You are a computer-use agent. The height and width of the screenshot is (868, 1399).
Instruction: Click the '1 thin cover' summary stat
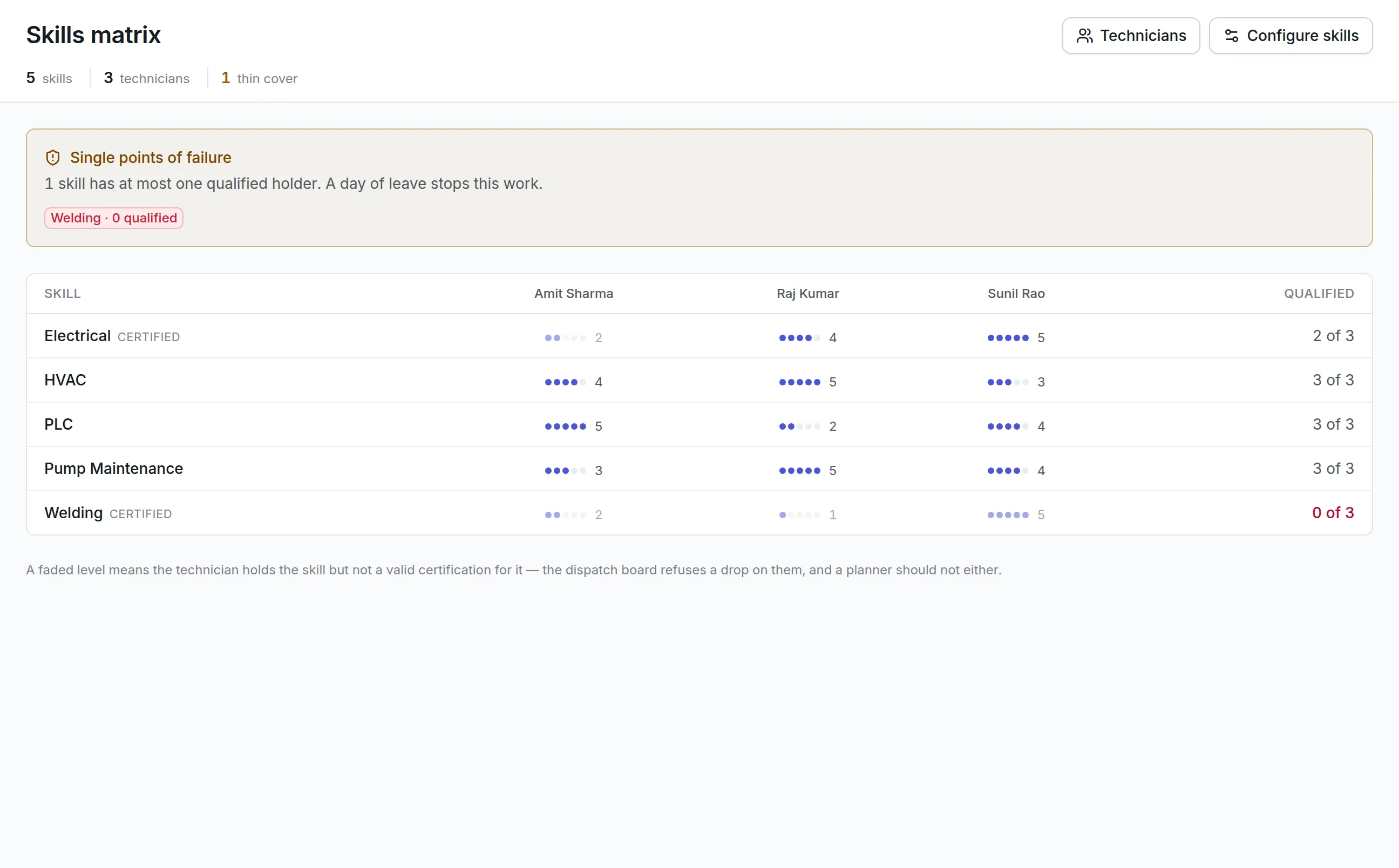pos(260,78)
